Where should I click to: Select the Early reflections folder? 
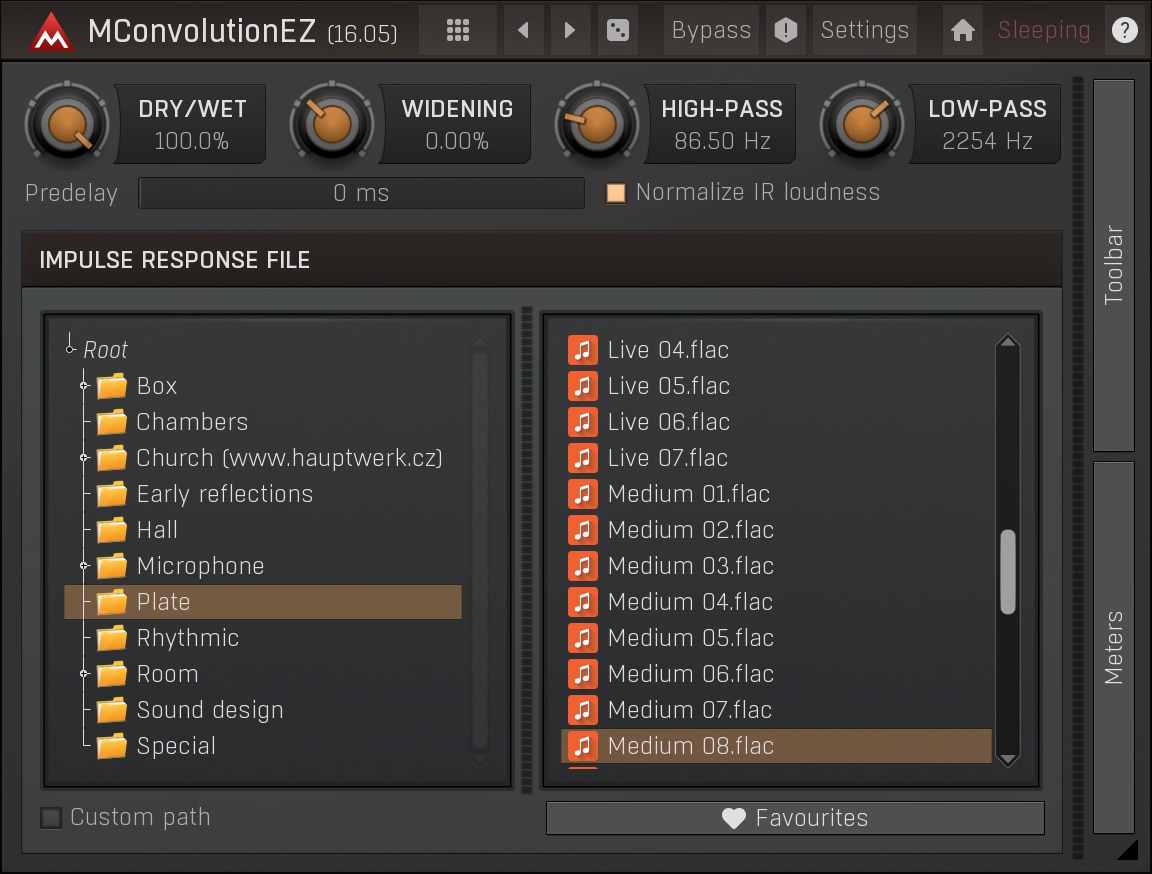click(x=263, y=494)
